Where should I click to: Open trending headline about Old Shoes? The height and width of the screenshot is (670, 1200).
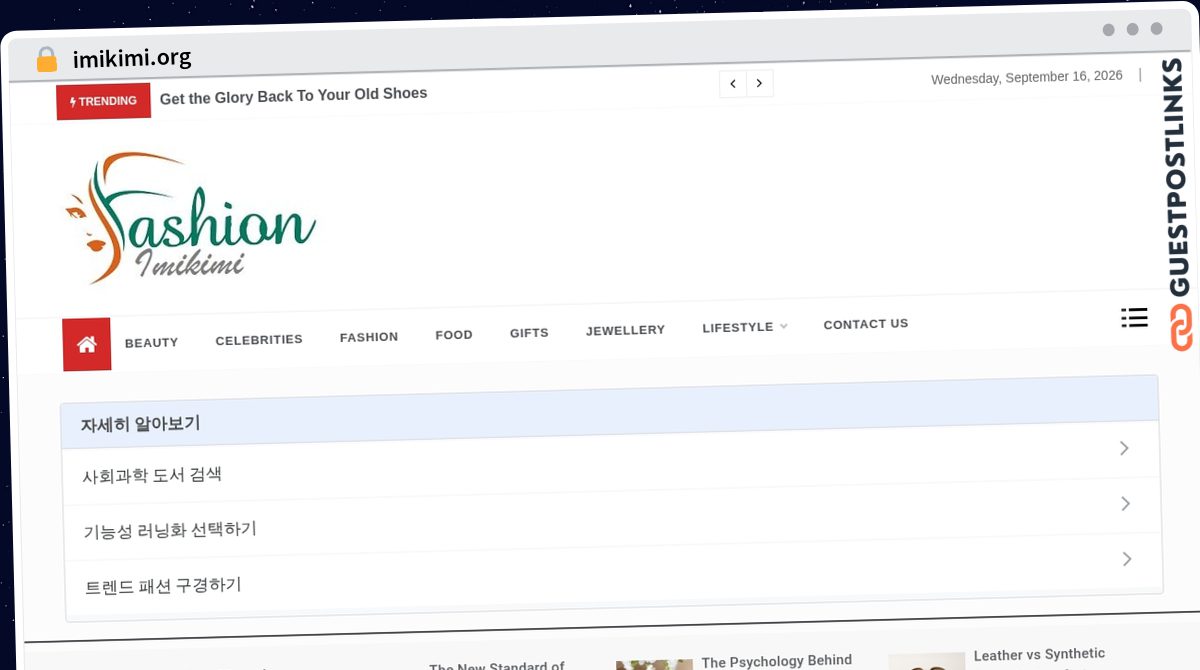[x=294, y=96]
